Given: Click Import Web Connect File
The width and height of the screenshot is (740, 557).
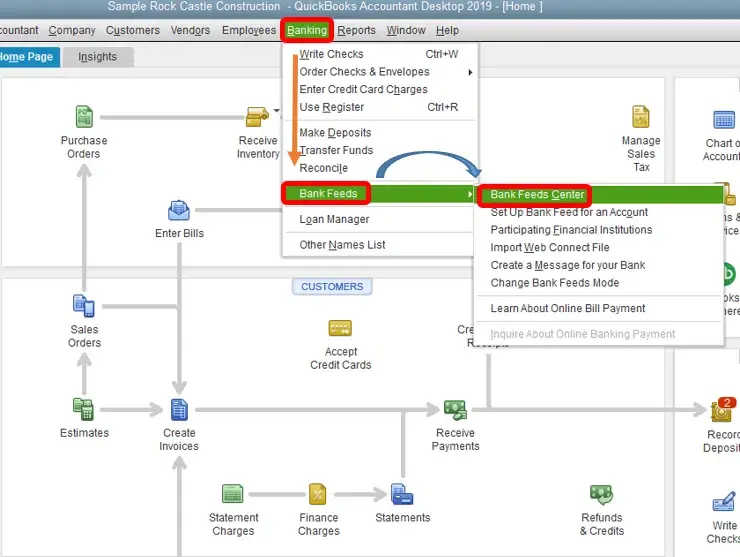Looking at the screenshot, I should click(549, 248).
